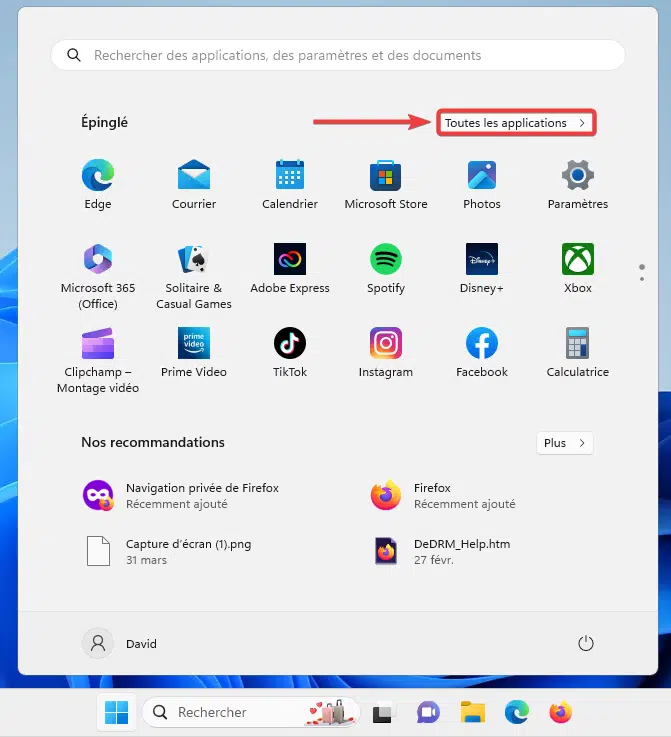Click the power button
The height and width of the screenshot is (737, 671).
tap(585, 643)
